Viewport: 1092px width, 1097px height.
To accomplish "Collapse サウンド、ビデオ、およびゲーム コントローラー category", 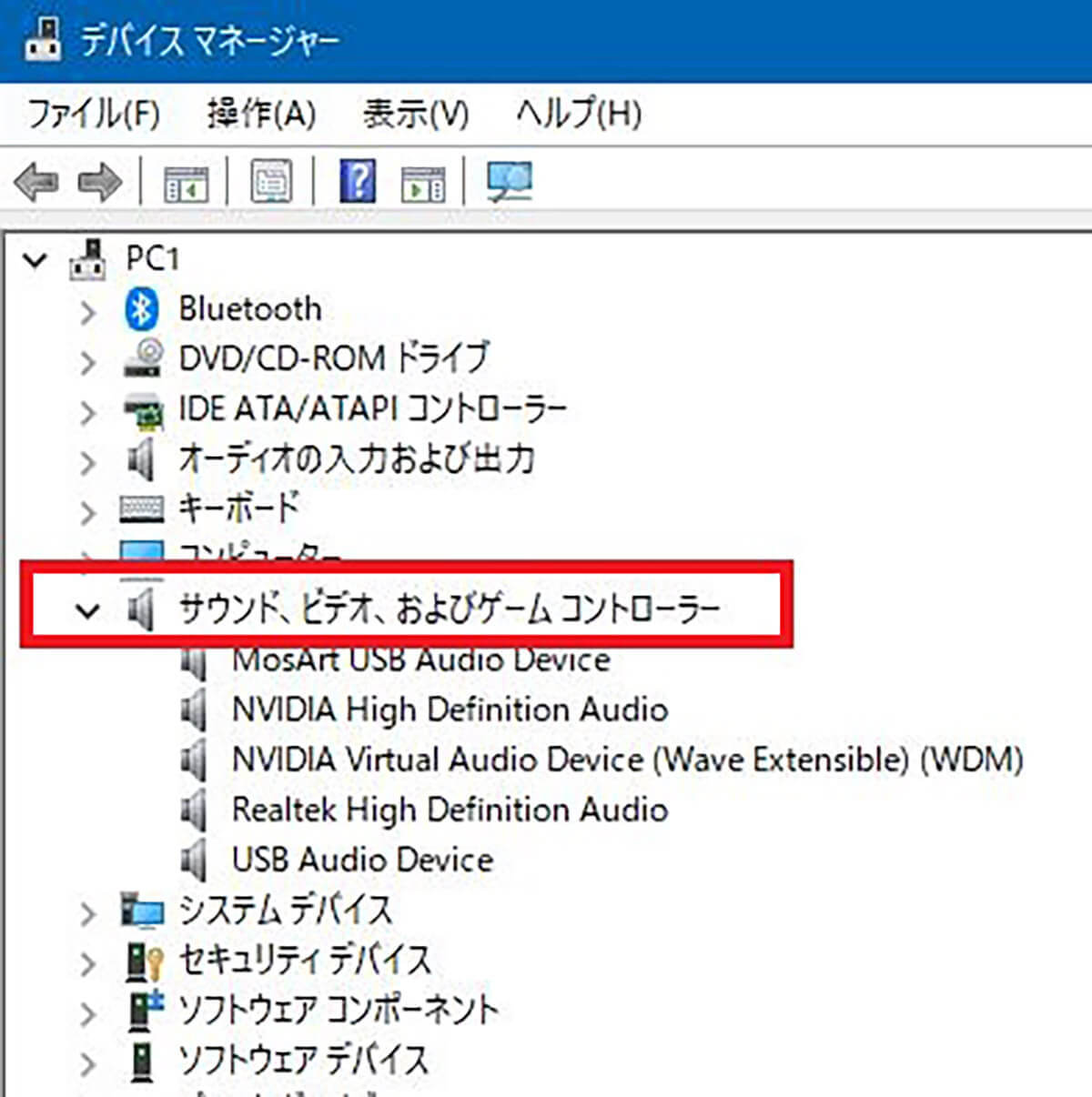I will coord(87,610).
